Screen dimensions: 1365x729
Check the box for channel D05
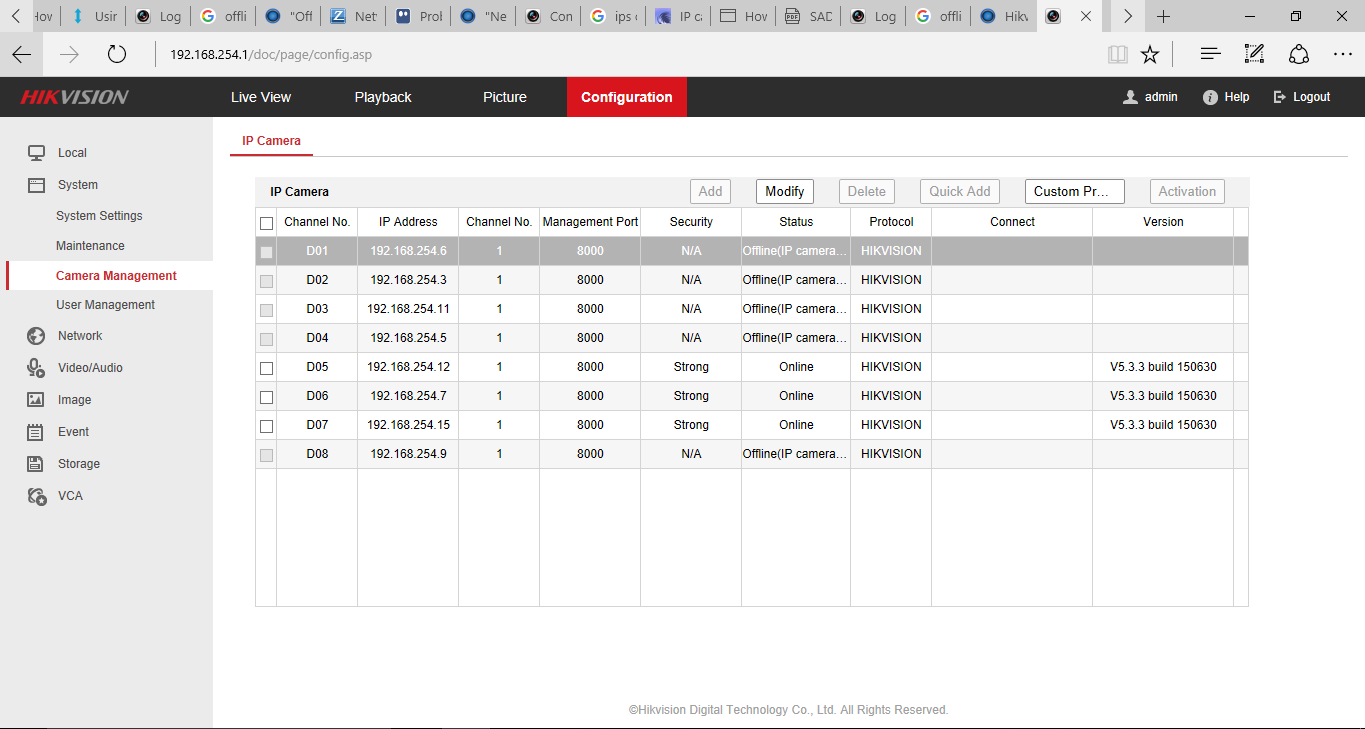coord(266,368)
